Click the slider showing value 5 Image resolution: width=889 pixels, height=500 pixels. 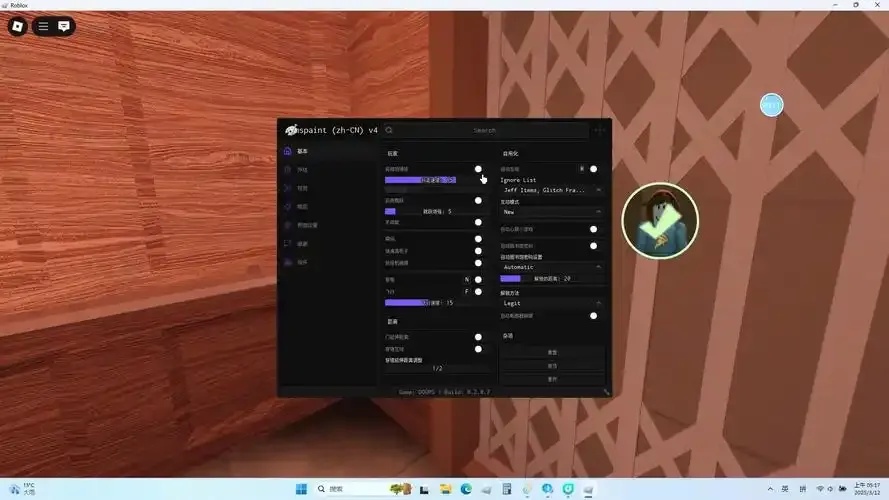437,211
